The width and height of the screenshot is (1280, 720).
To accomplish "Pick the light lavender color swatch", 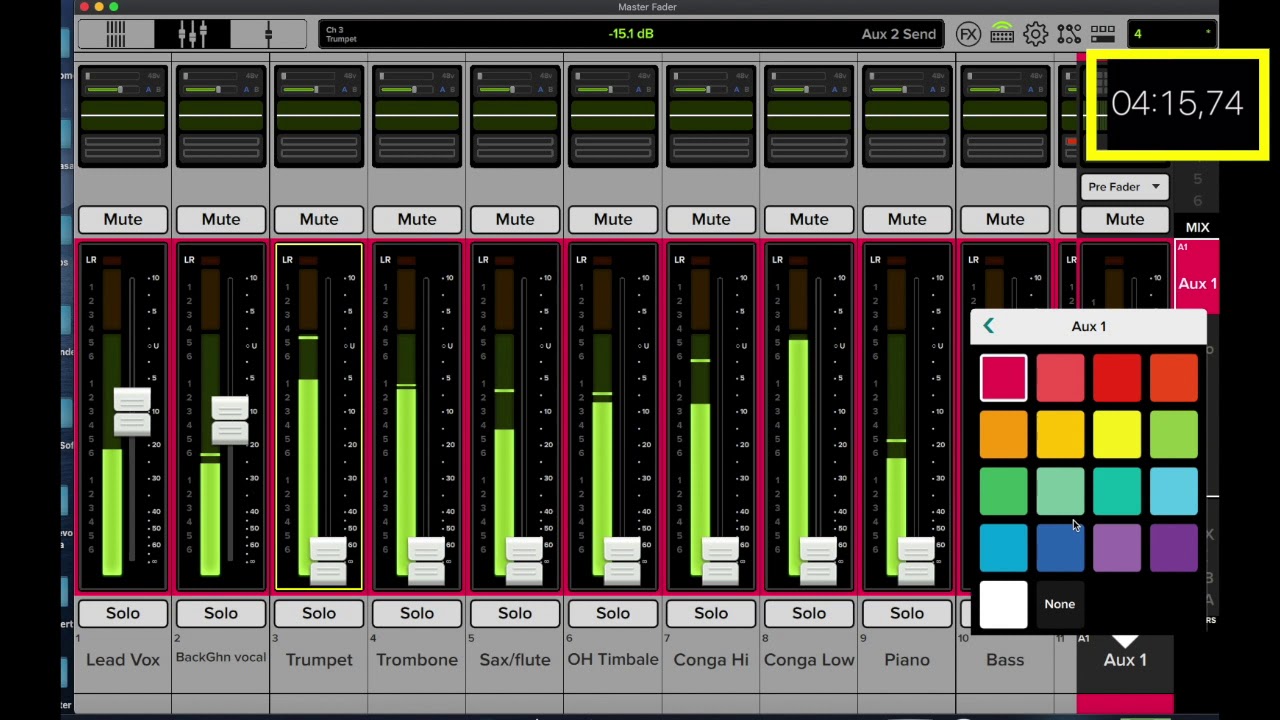I will tap(1117, 548).
